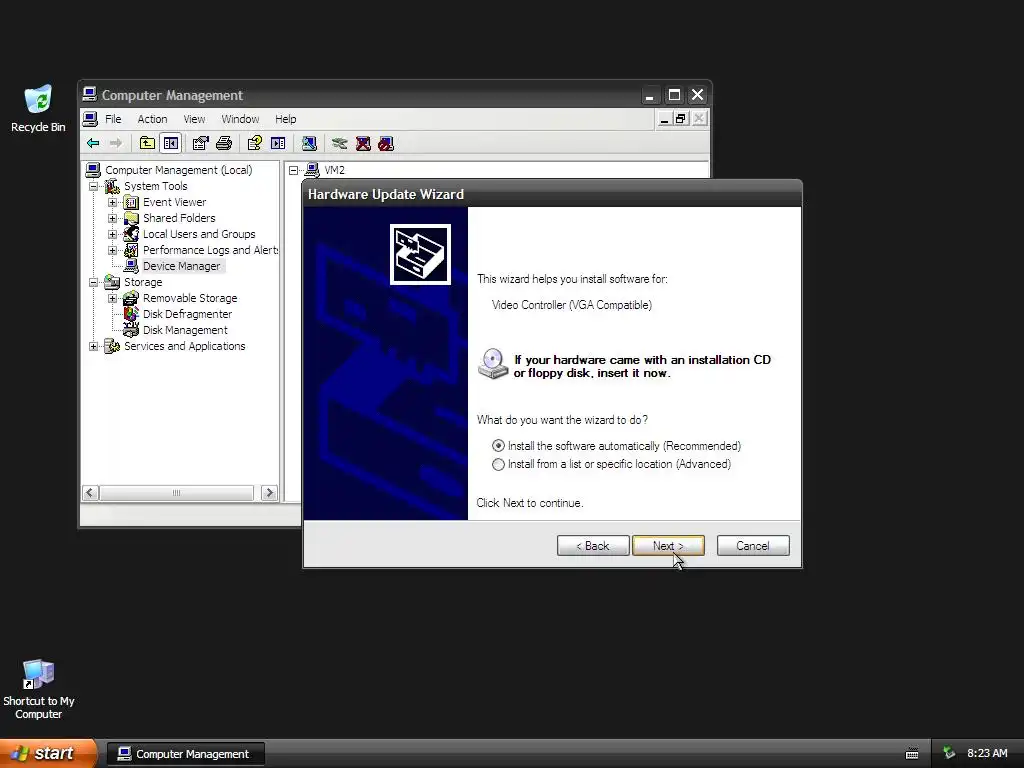1024x768 pixels.
Task: Click the tree scrollbar left arrow
Action: click(91, 493)
